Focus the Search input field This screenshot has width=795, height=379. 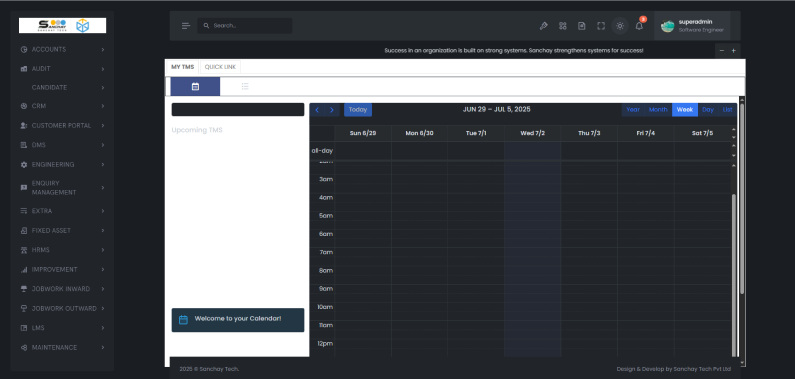(x=245, y=26)
